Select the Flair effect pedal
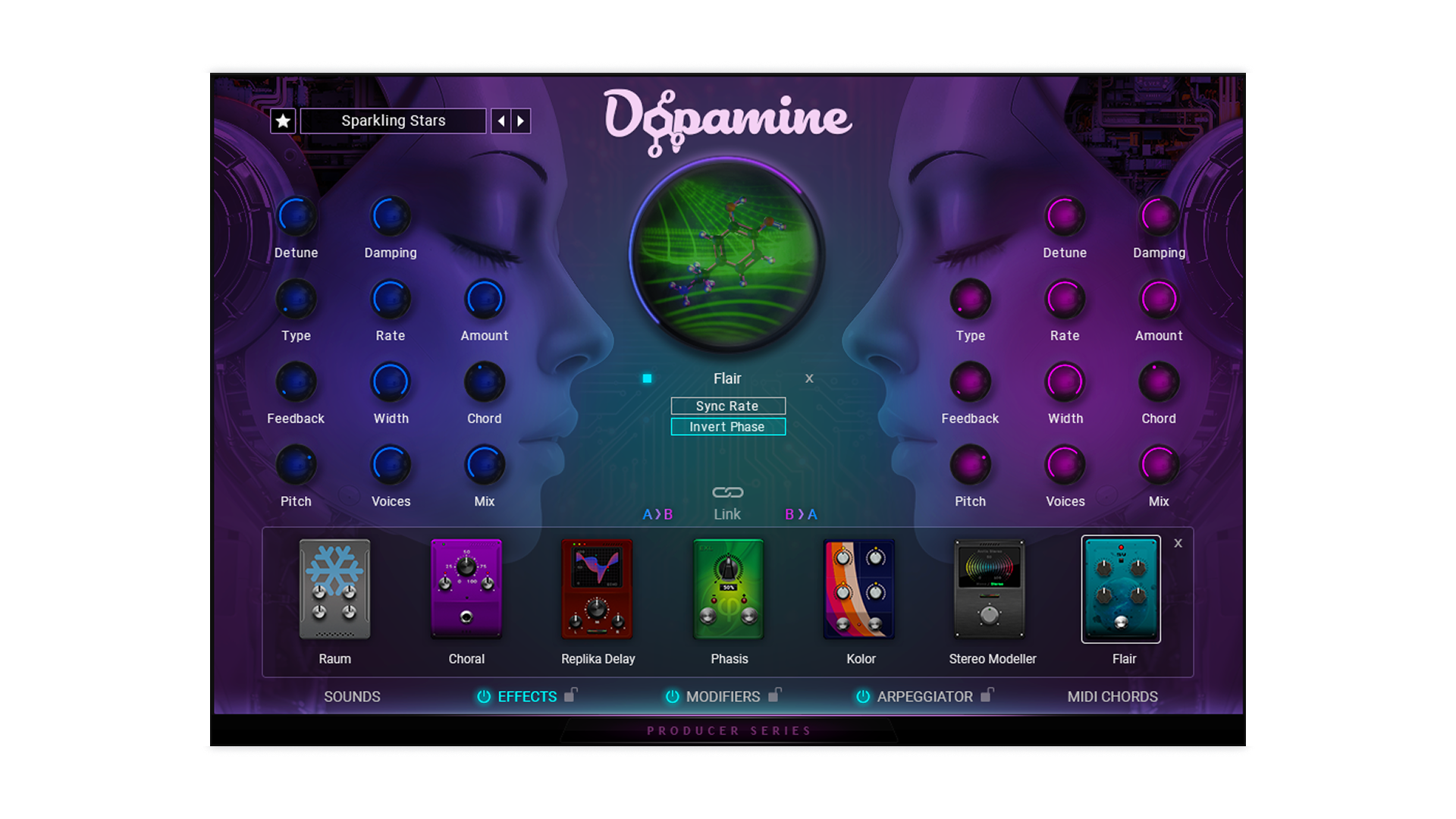Image resolution: width=1456 pixels, height=819 pixels. 1121,589
